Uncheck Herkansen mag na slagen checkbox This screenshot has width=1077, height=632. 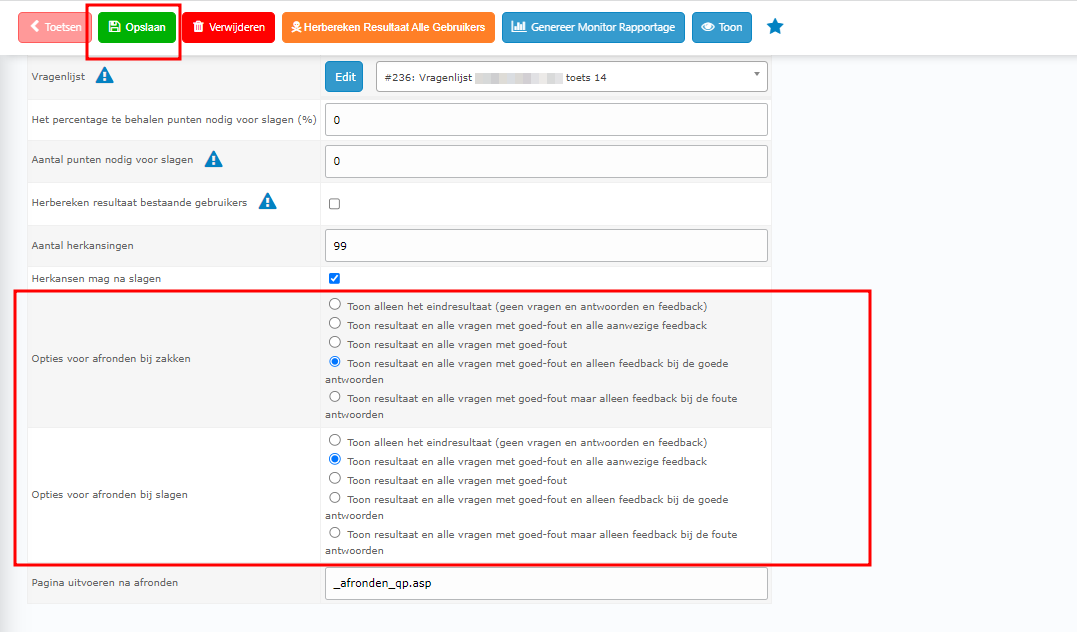[335, 279]
